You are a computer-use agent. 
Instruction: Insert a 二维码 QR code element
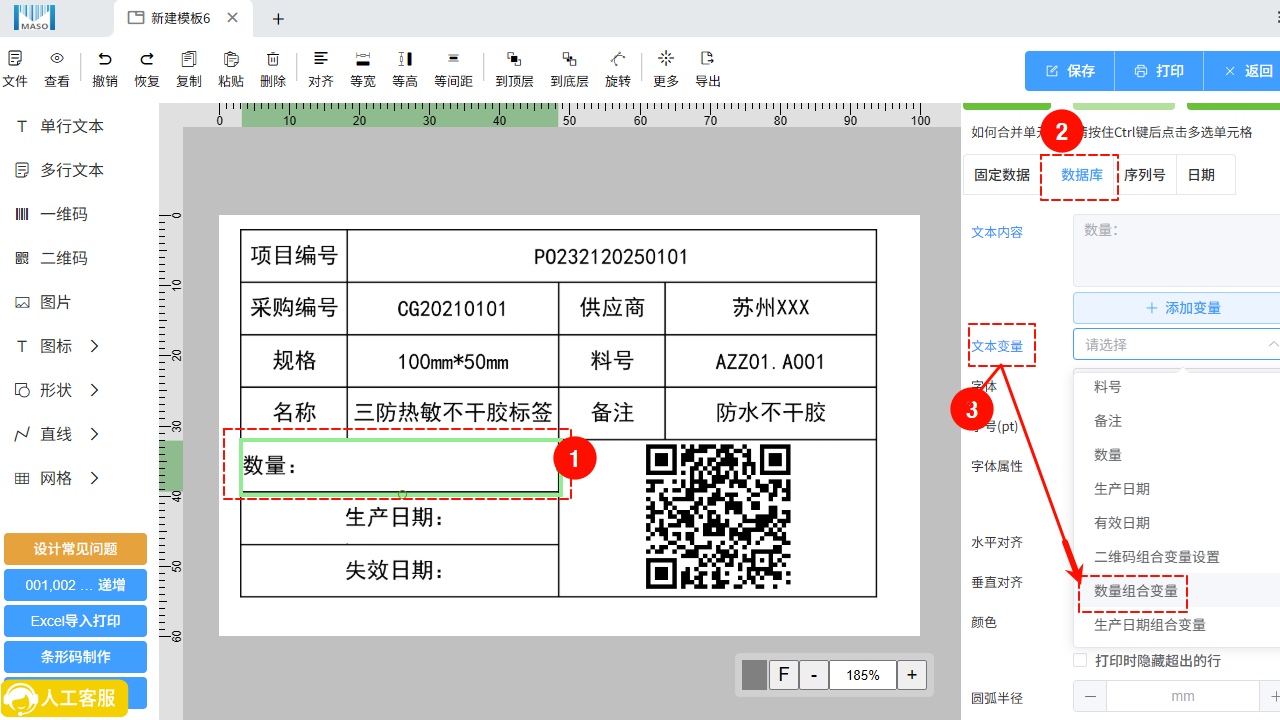(51, 258)
